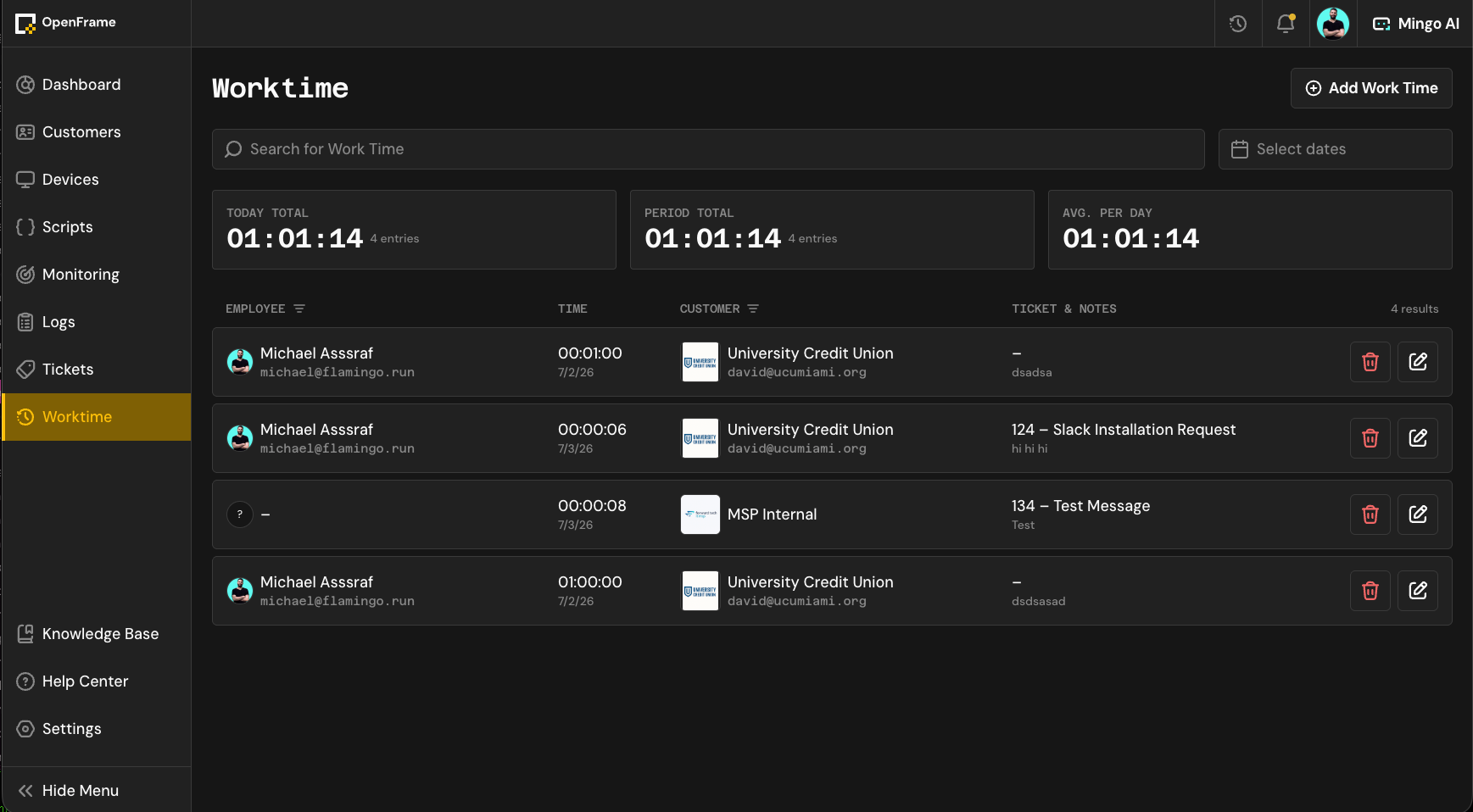Open Devices page from sidebar
This screenshot has width=1473, height=812.
(x=96, y=180)
